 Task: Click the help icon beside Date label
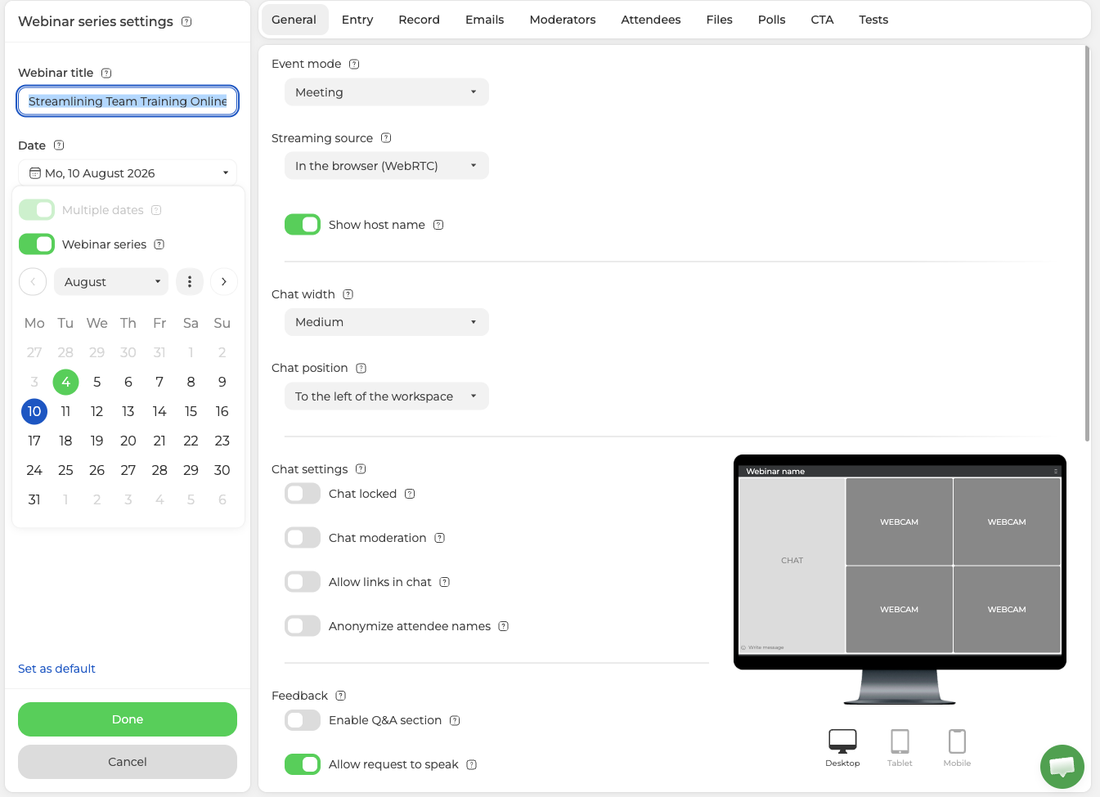tap(59, 145)
